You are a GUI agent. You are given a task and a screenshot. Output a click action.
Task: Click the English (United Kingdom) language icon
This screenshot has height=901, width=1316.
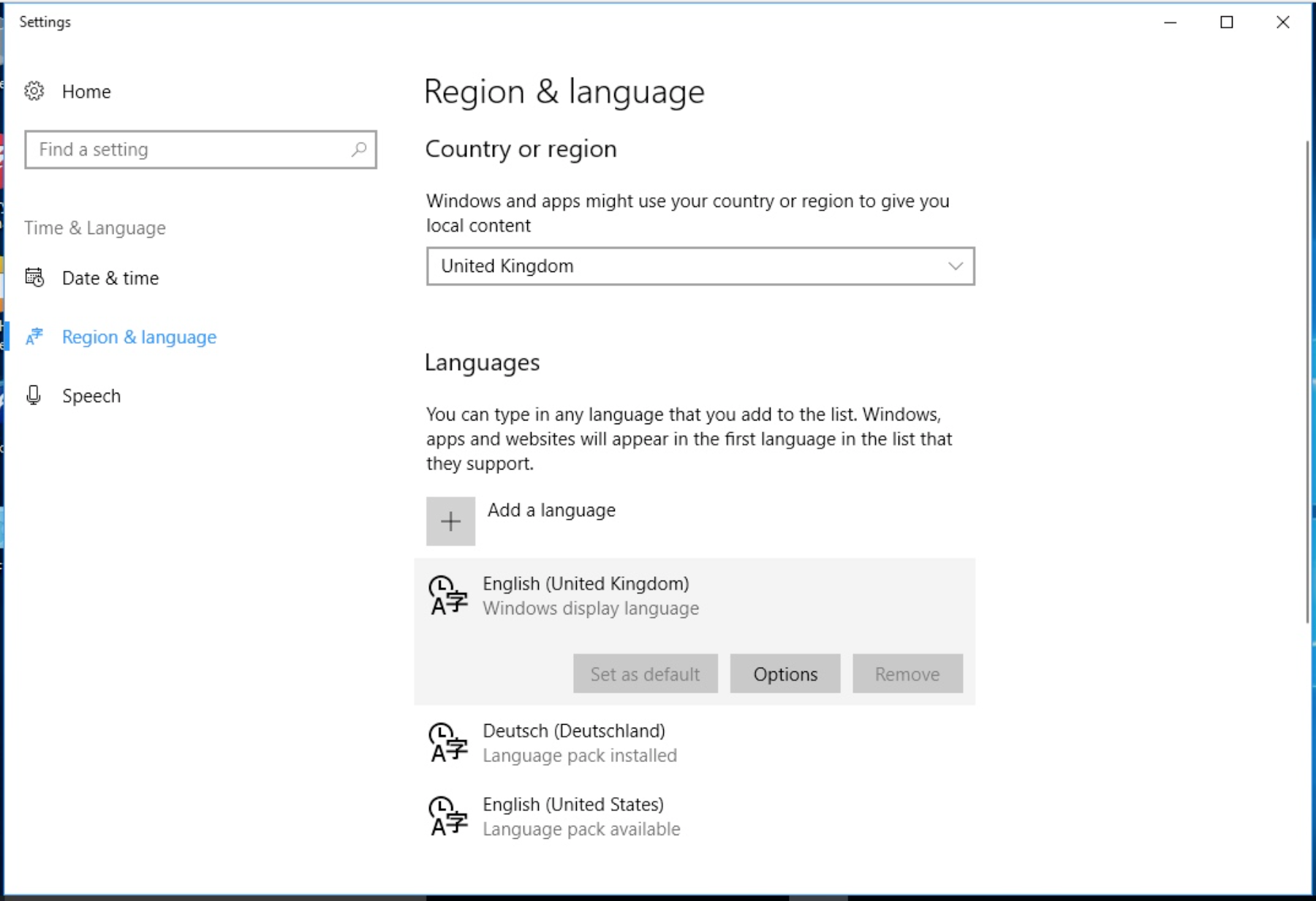[448, 595]
